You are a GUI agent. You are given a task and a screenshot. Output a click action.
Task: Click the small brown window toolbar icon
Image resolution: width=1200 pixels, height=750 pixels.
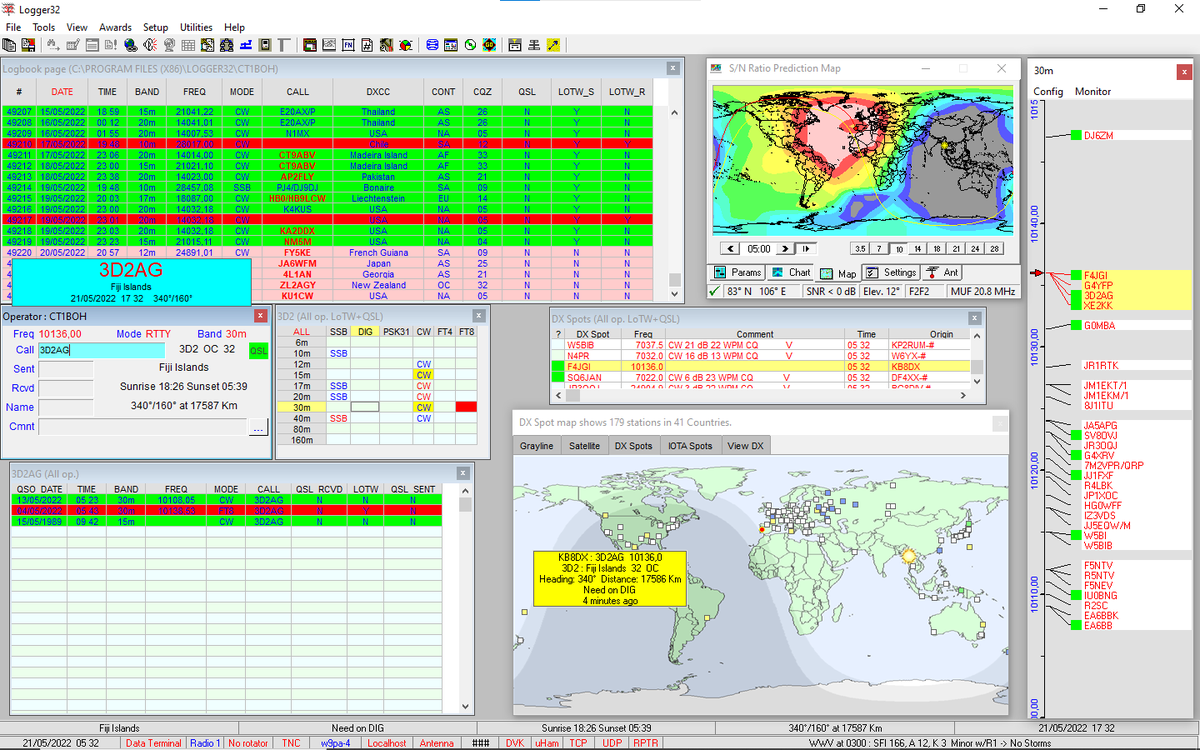tap(310, 45)
